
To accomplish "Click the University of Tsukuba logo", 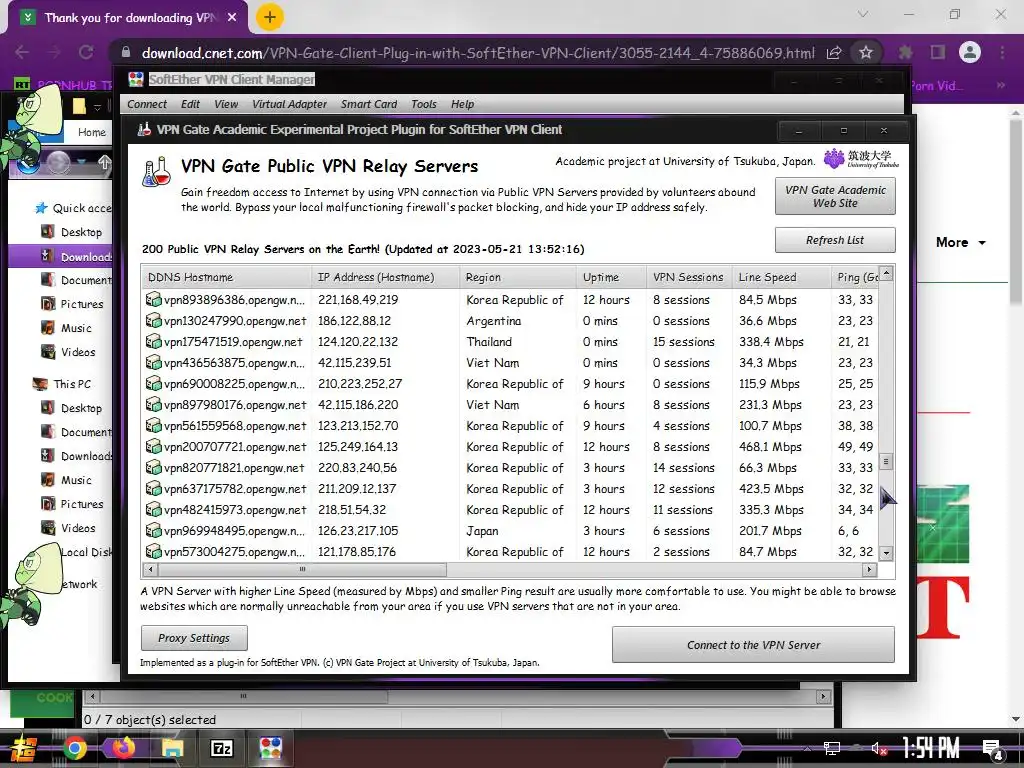I will [x=861, y=159].
